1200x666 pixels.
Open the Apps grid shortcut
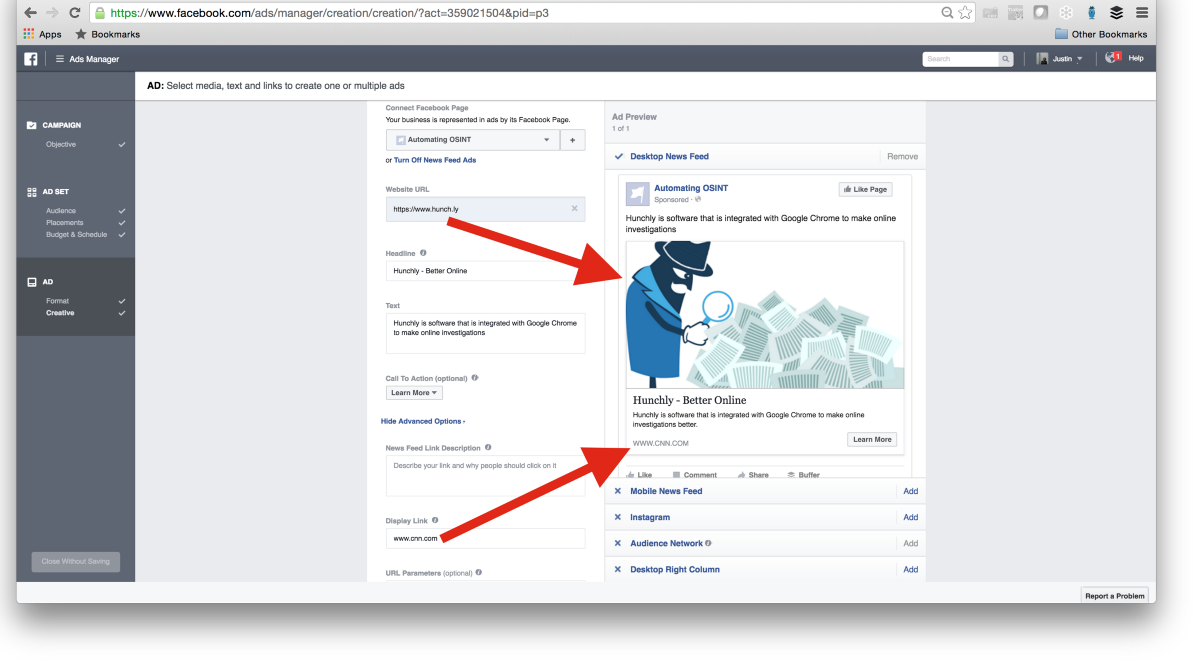pos(42,34)
